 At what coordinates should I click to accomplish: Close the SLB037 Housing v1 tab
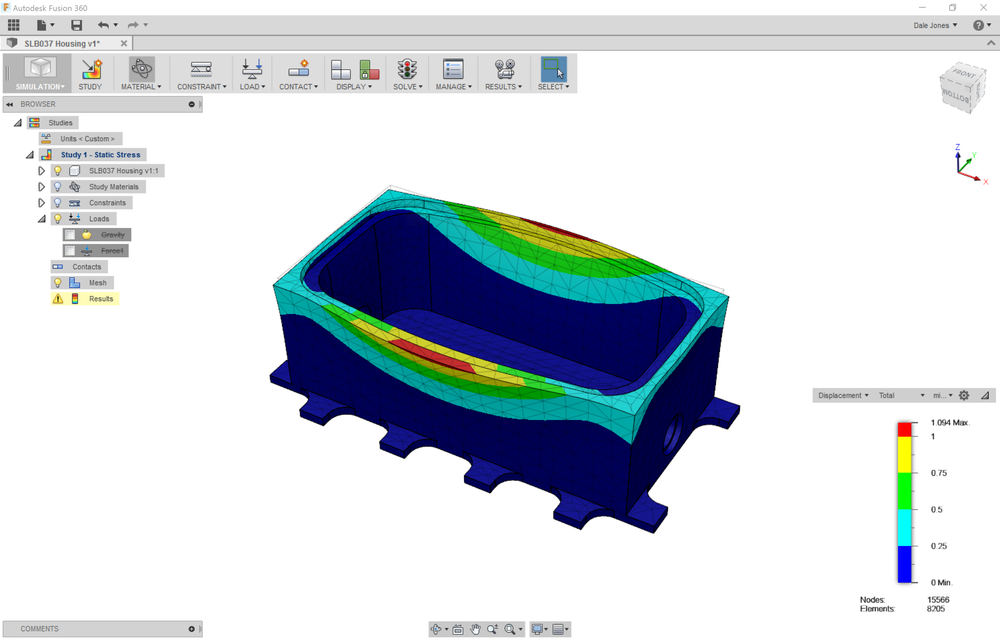124,43
